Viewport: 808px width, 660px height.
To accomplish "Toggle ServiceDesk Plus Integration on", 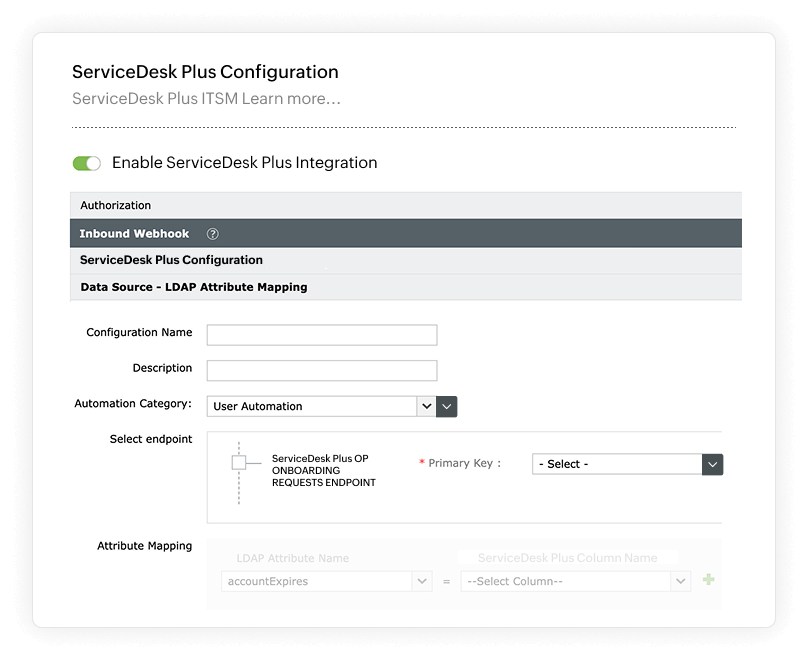I will coord(87,162).
